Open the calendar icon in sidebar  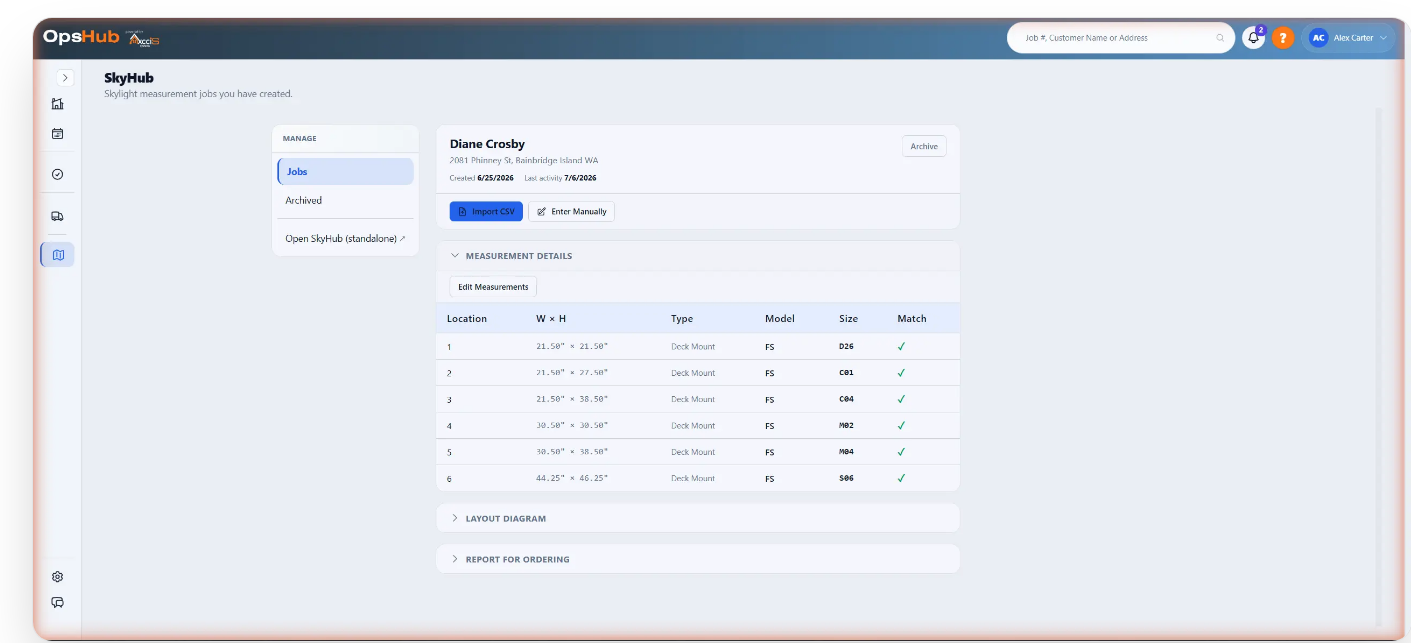coord(57,133)
